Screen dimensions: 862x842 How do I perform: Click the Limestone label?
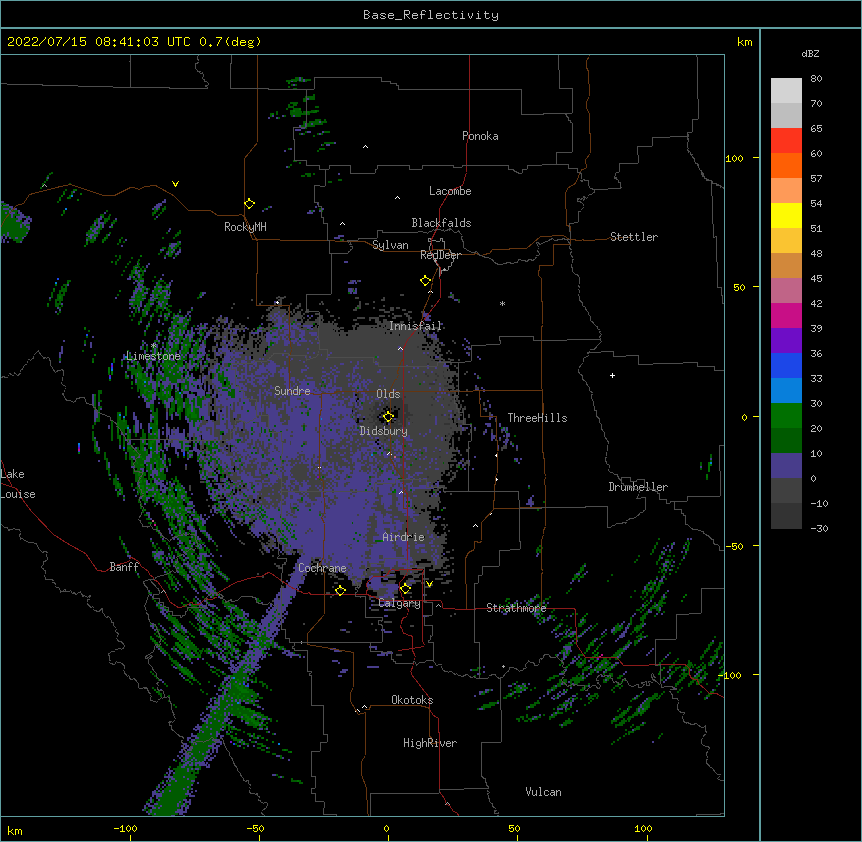[x=153, y=356]
